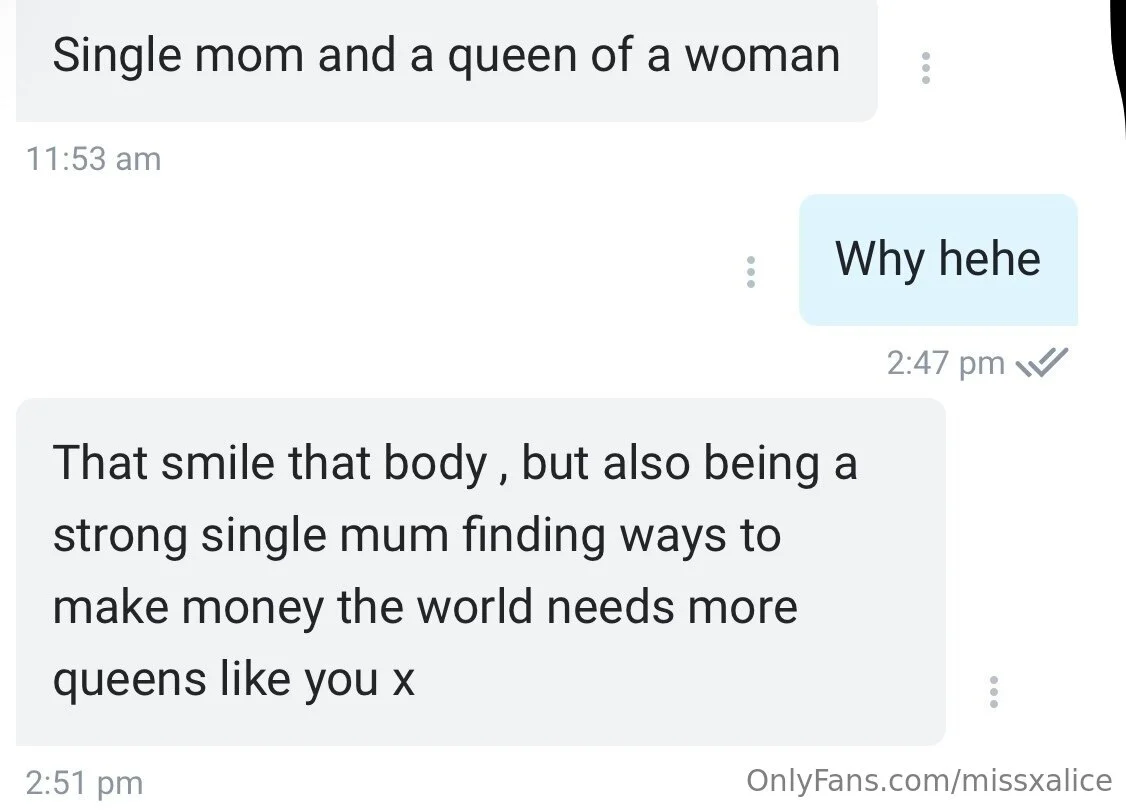This screenshot has width=1126, height=811.
Task: Click the 'make money the world needs' line
Action: coord(424,607)
